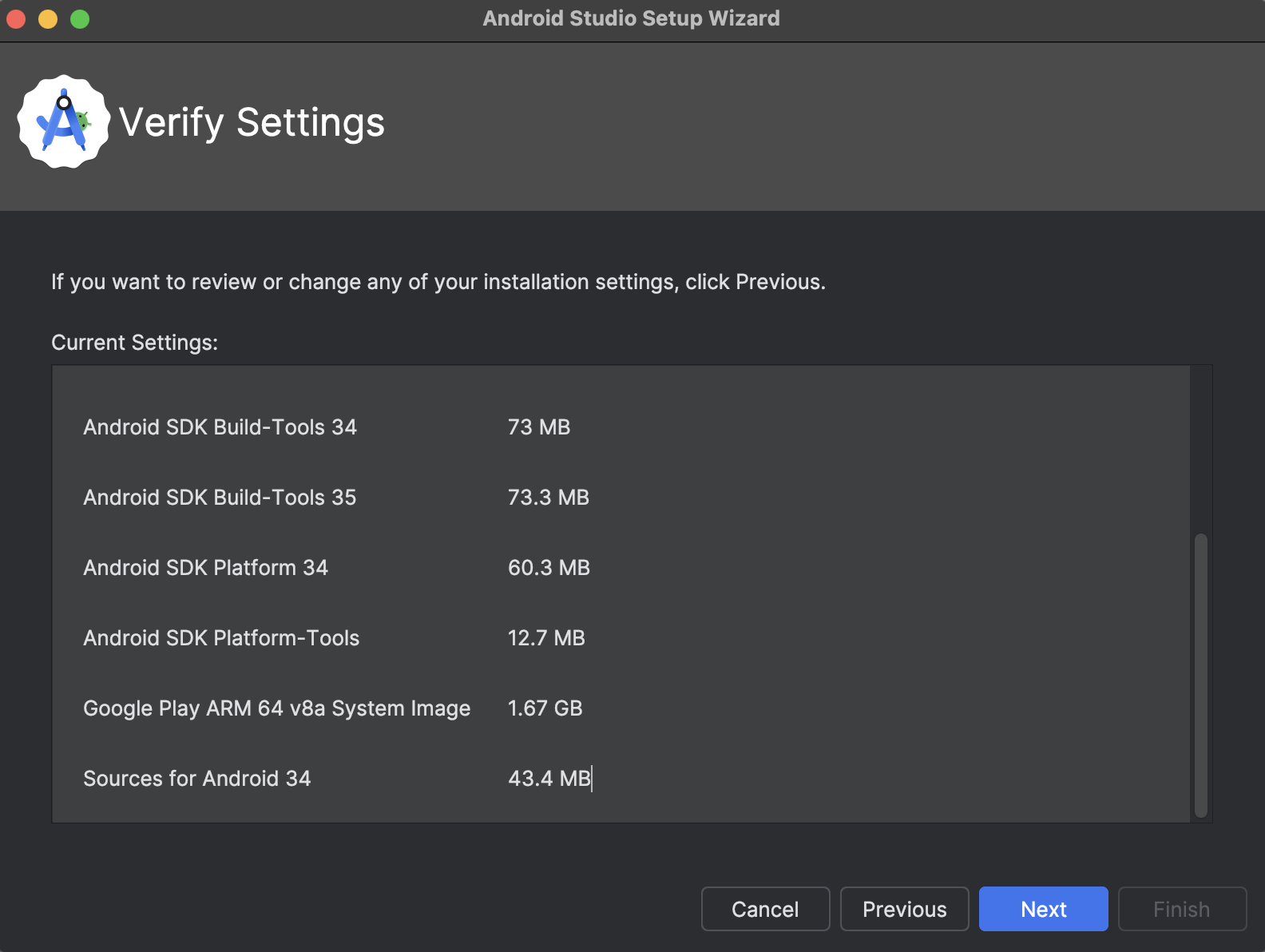Click the settings list vertical scrollbar
1265x952 pixels.
[x=1200, y=676]
